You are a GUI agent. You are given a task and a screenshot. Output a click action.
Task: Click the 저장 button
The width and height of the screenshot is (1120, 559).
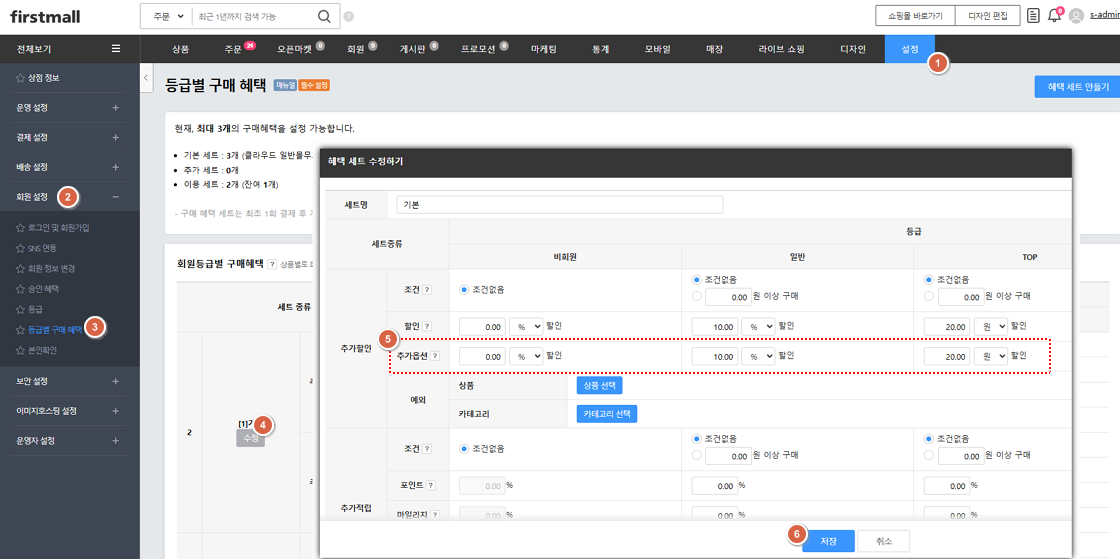827,540
